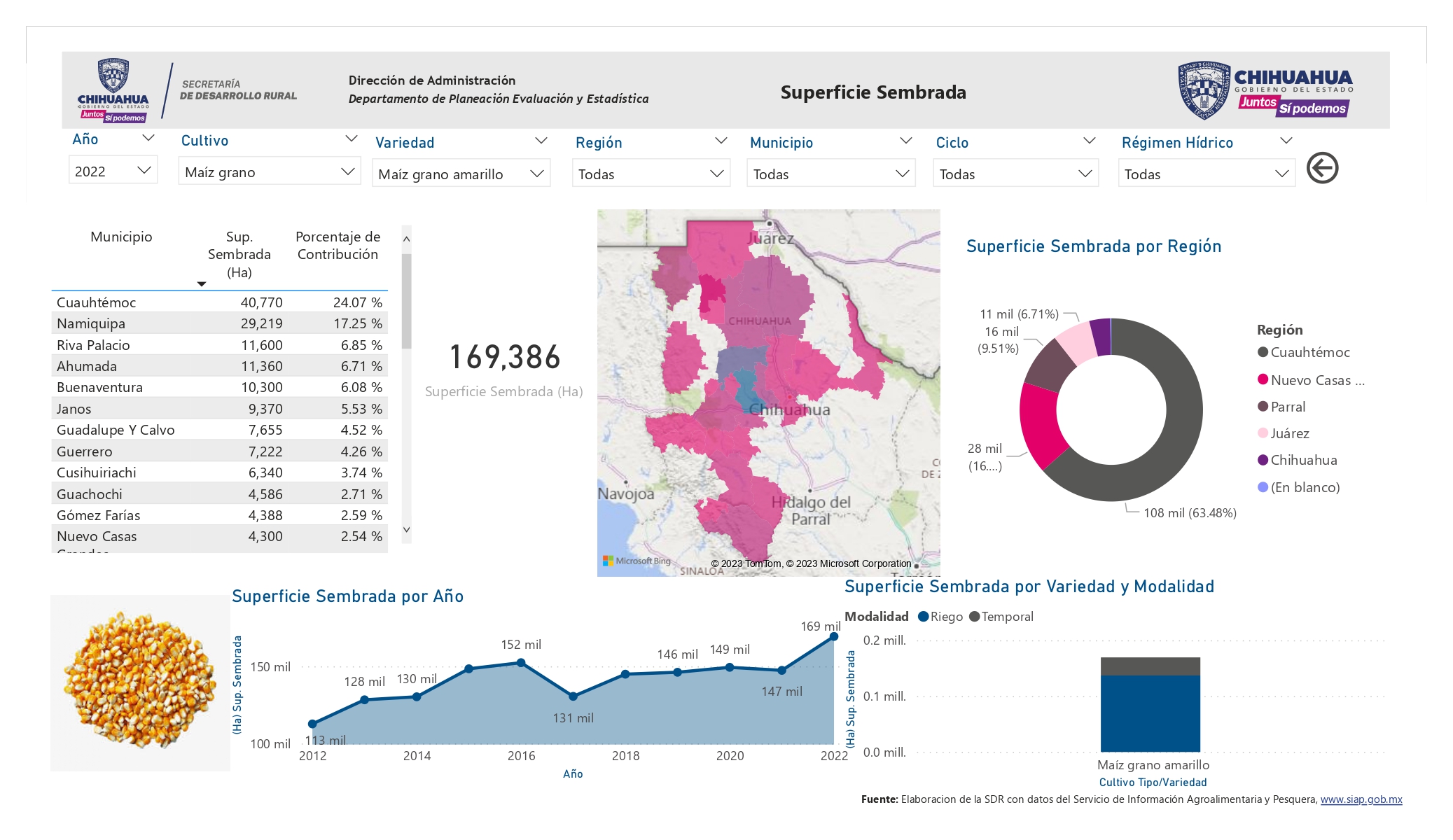Click the Riego blue bar segment

click(1150, 713)
